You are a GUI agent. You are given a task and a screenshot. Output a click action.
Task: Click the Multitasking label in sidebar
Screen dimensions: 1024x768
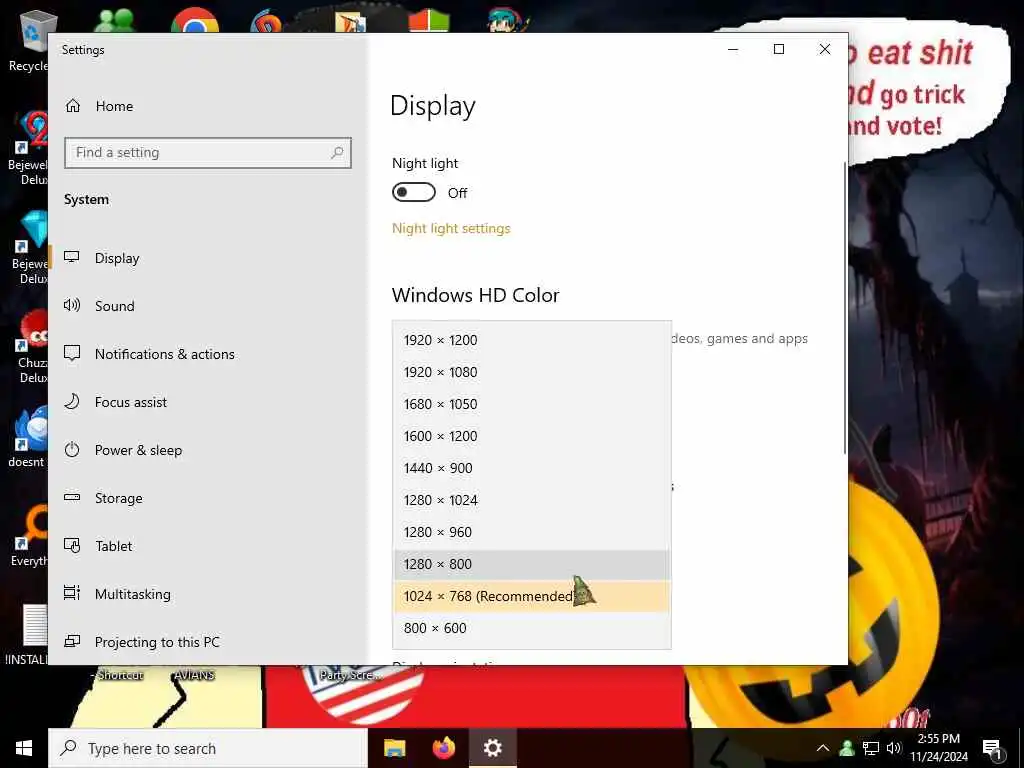click(133, 594)
